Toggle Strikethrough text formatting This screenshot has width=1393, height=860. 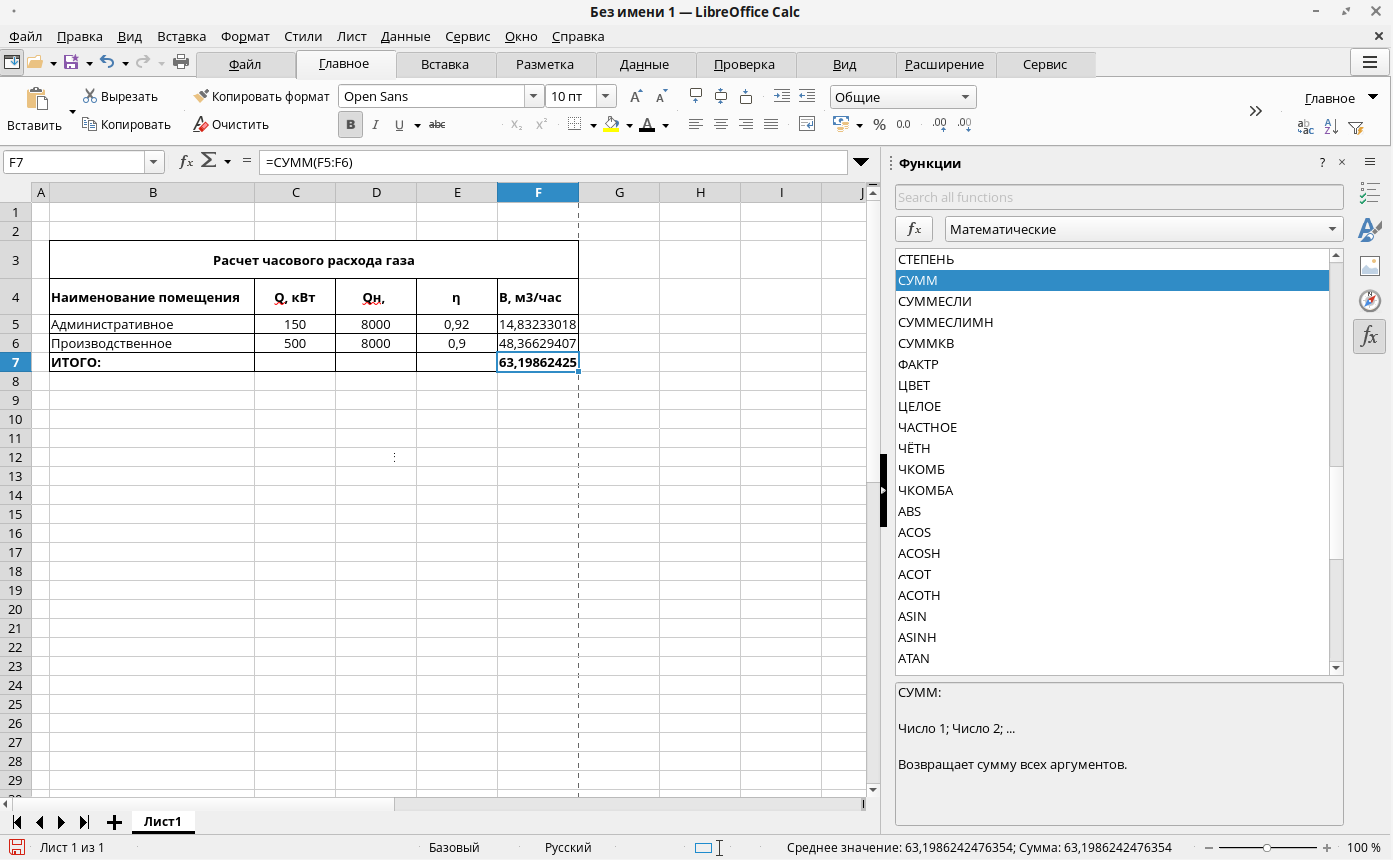click(x=437, y=125)
